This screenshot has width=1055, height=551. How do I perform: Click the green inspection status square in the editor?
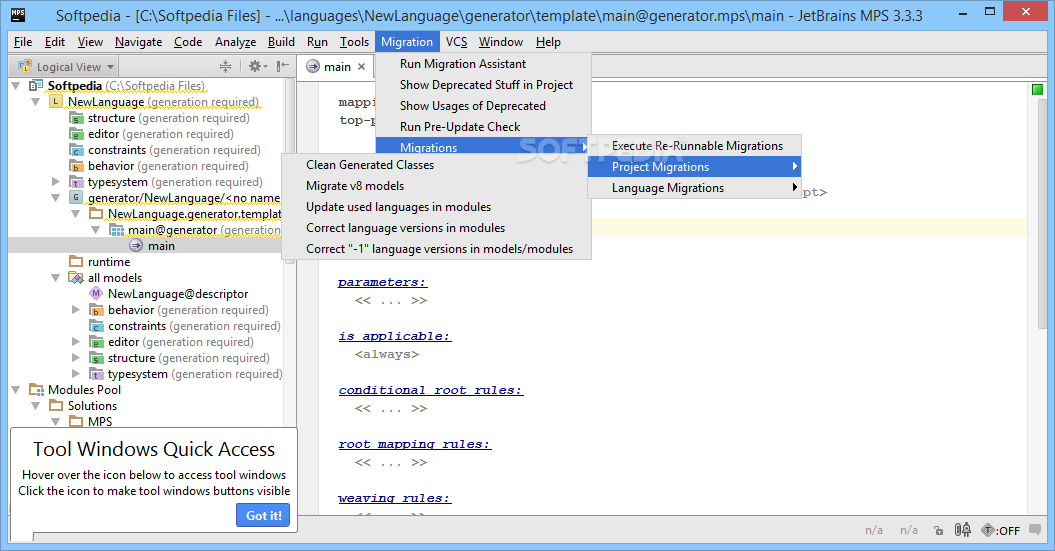[1037, 89]
